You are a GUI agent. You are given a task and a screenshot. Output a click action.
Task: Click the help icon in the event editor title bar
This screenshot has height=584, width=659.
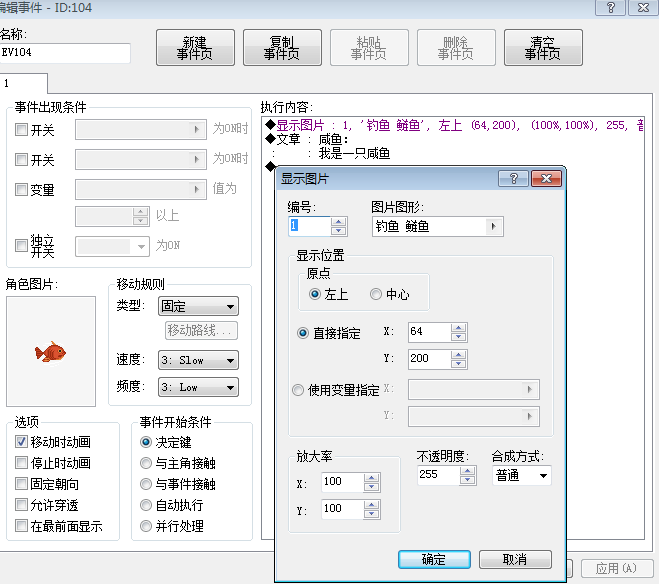[x=610, y=8]
